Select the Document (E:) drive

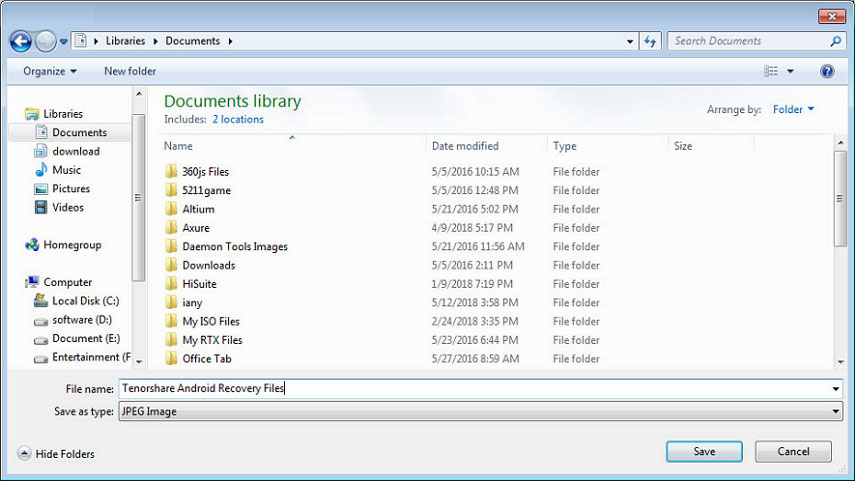[x=77, y=339]
